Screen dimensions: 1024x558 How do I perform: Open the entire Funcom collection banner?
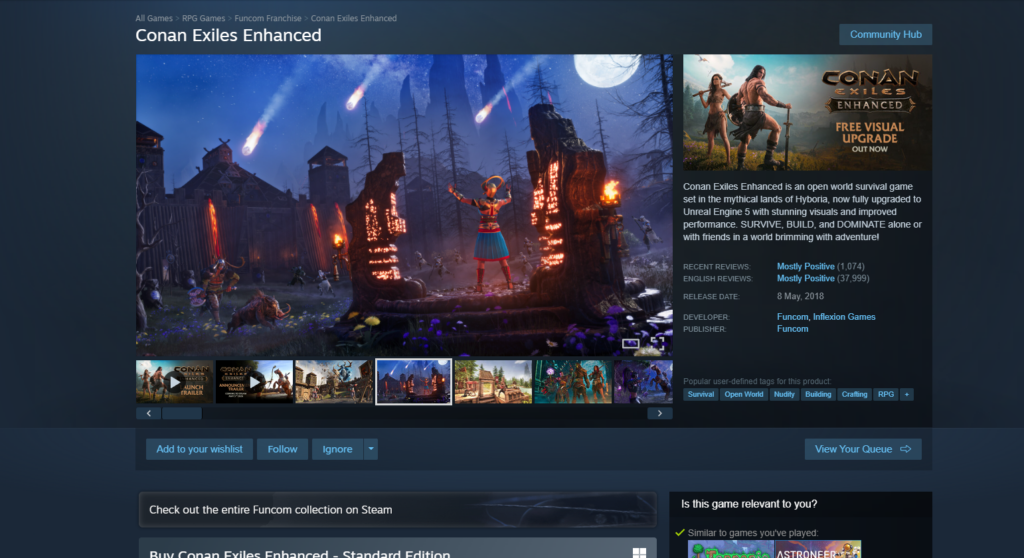pos(398,510)
